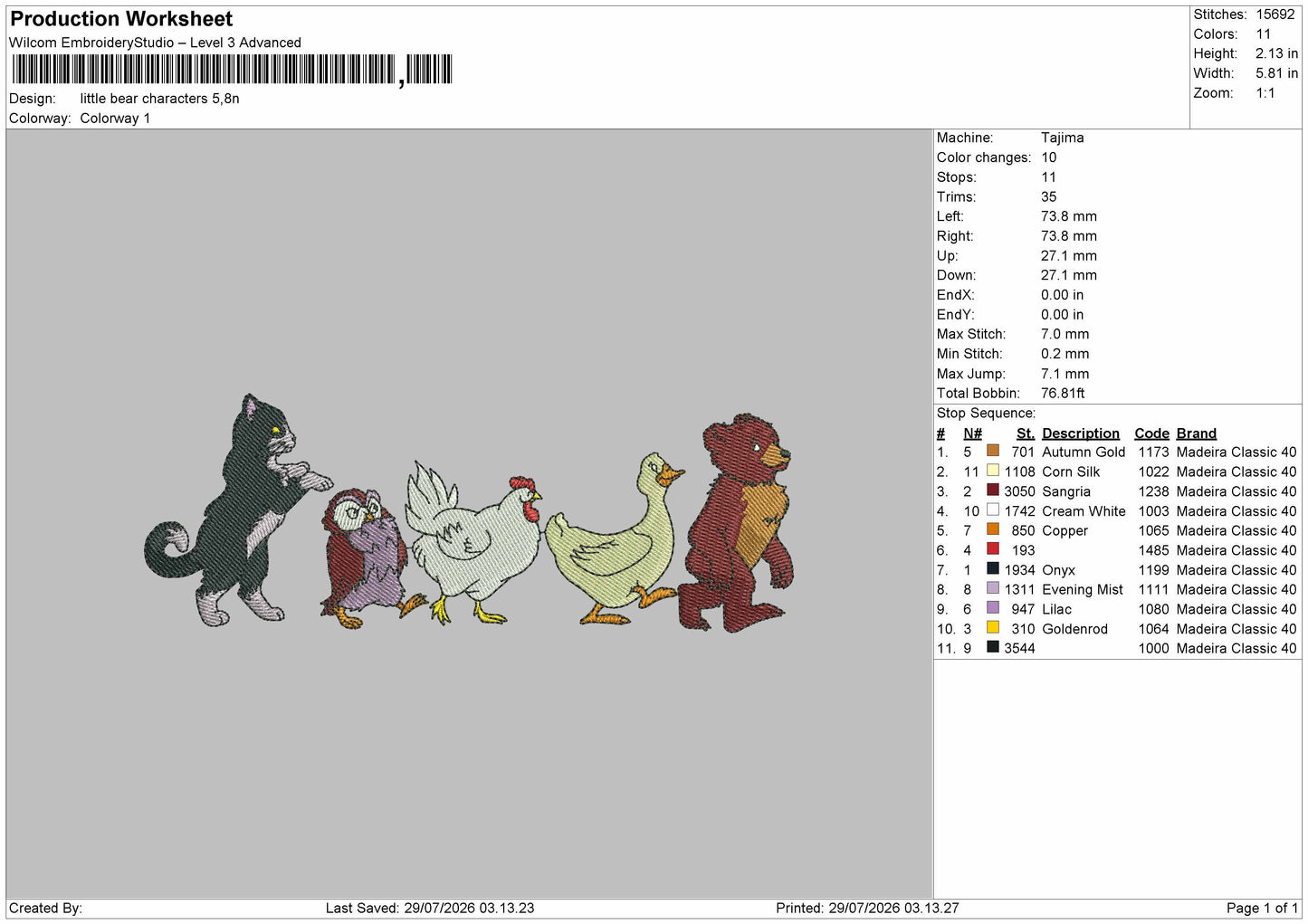This screenshot has height=924, width=1308.
Task: Click the Copper color swatch
Action: (993, 529)
